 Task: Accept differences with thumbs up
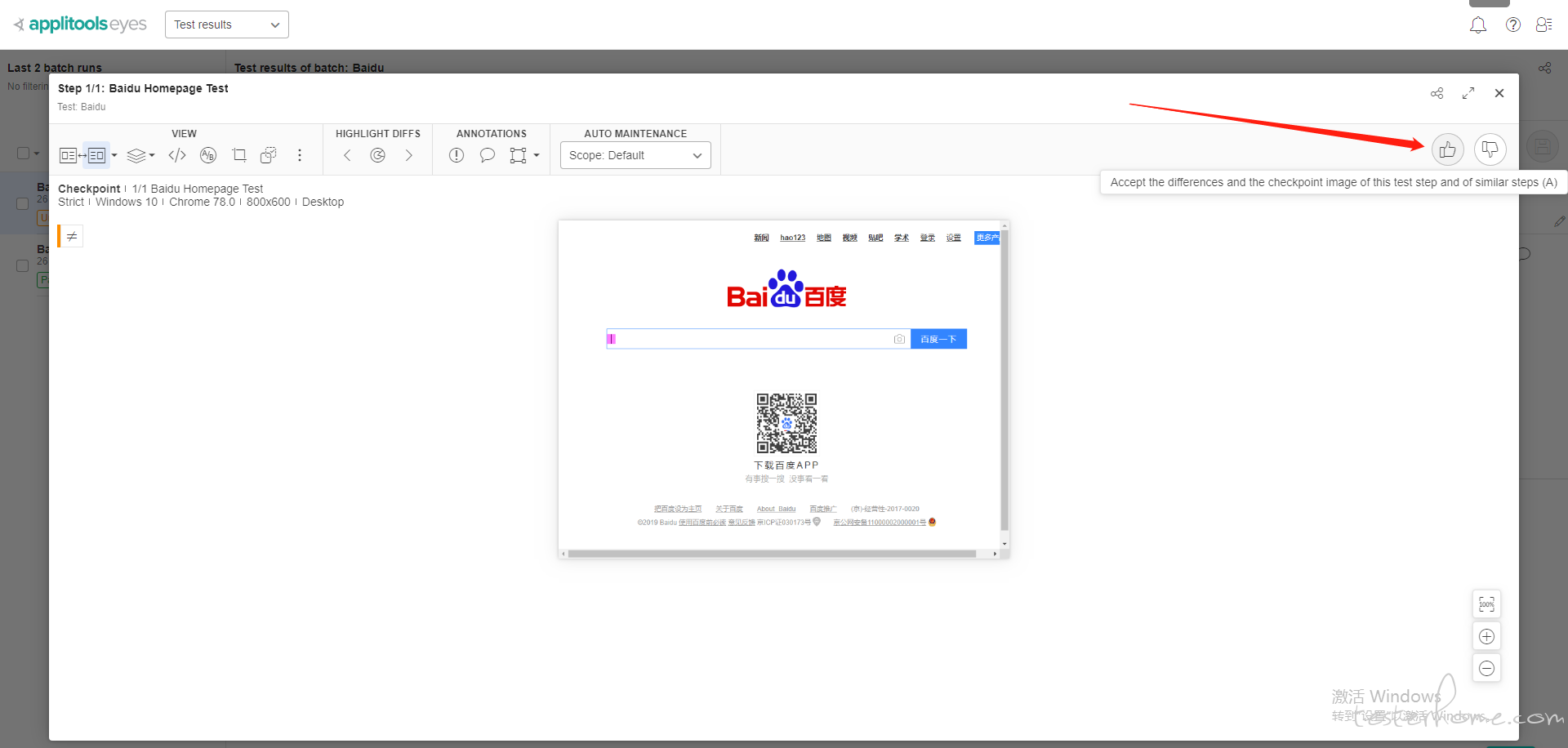[1448, 149]
